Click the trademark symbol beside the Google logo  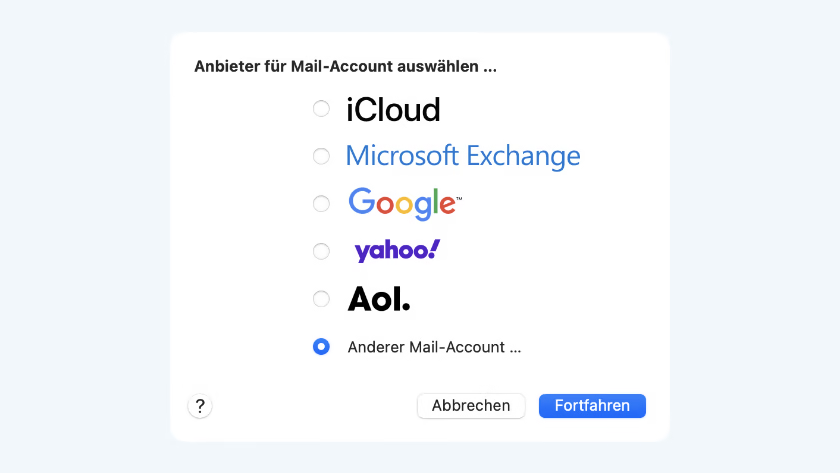(459, 199)
